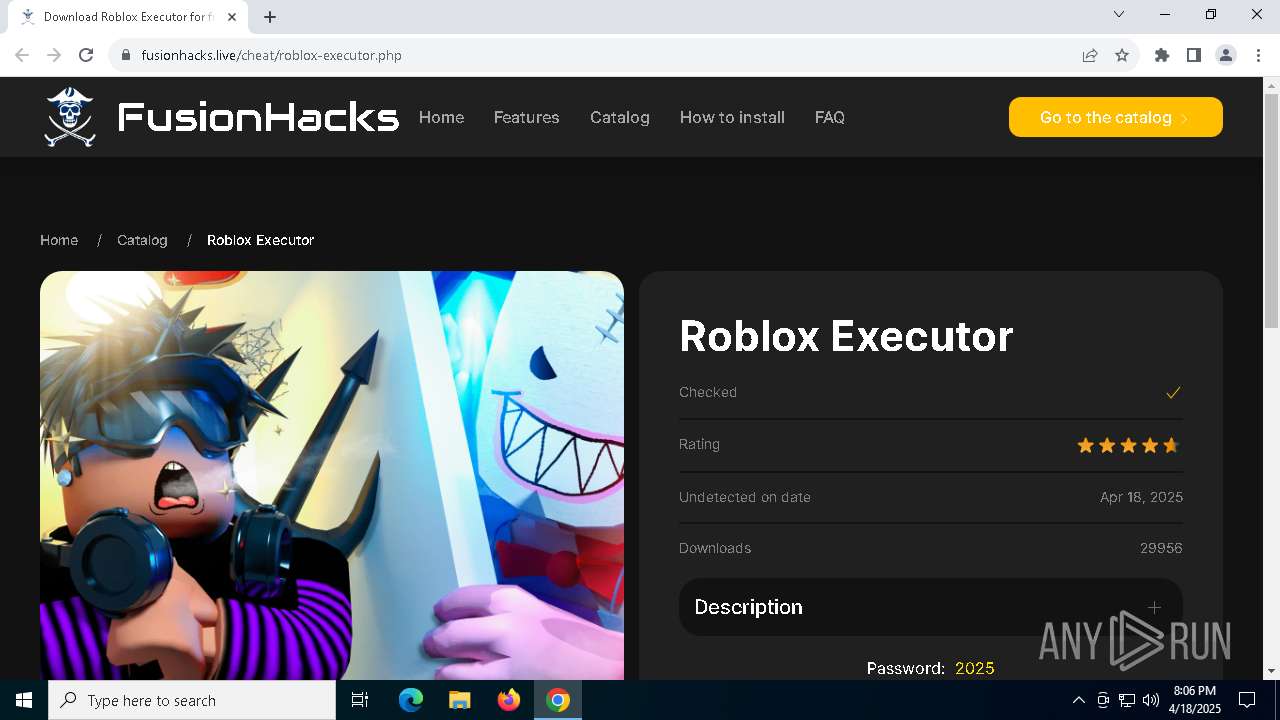Bookmark this tab with star icon
Image resolution: width=1280 pixels, height=720 pixels.
tap(1122, 55)
